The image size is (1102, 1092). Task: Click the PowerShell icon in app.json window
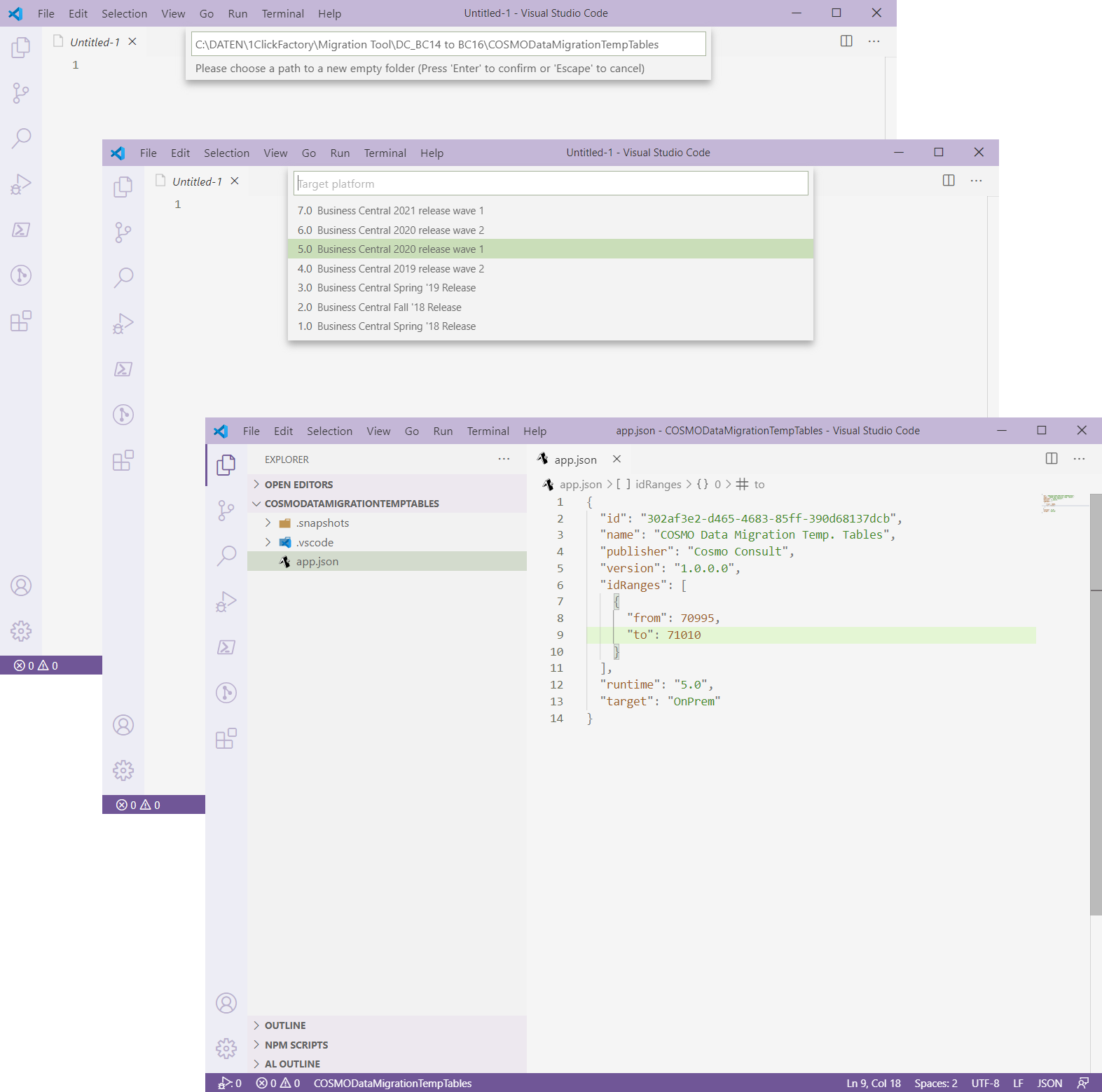tap(226, 647)
